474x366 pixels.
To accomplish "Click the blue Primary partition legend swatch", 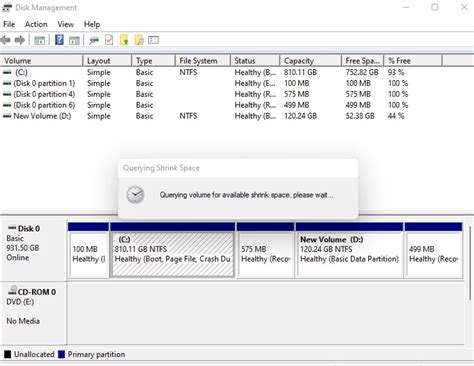I will [x=61, y=354].
